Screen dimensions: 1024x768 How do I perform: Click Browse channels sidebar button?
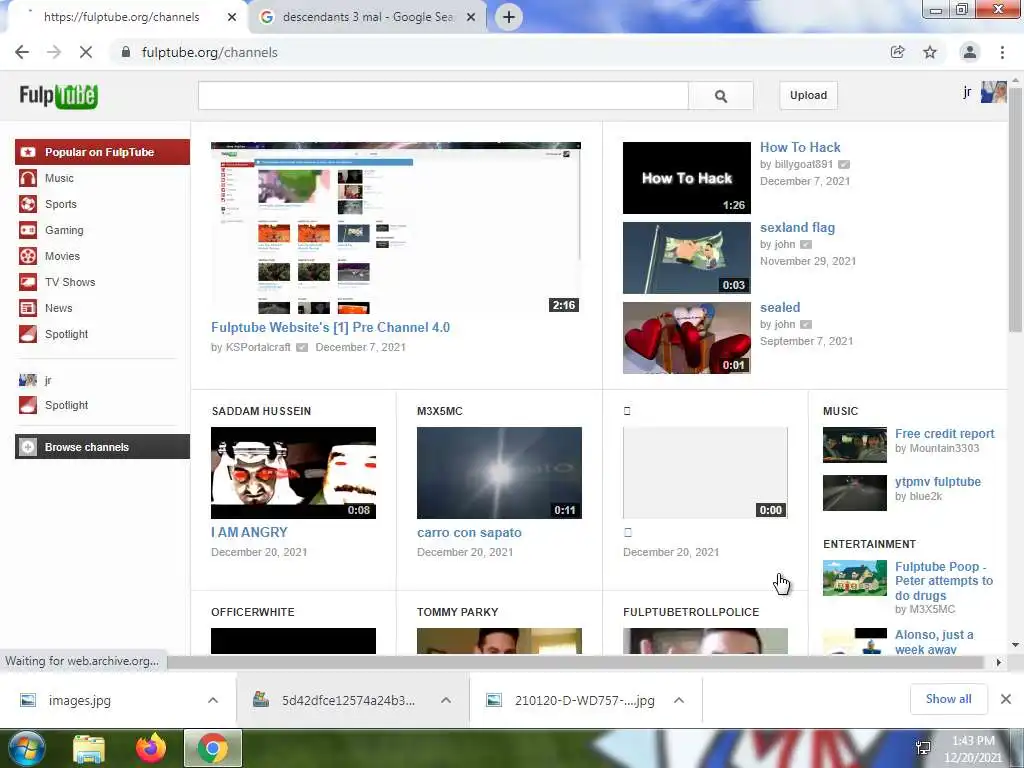tap(103, 447)
